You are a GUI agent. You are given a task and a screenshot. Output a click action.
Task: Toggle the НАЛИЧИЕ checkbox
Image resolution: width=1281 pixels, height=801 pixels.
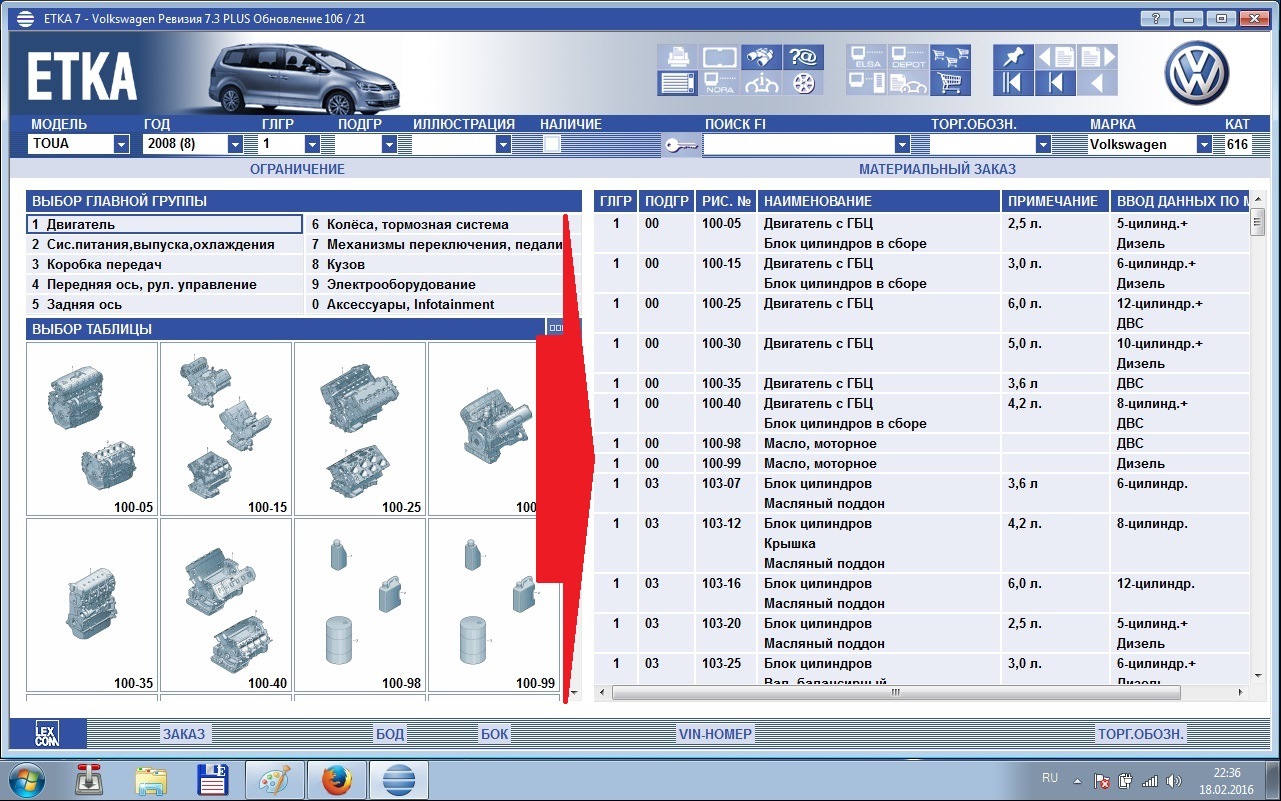pos(551,144)
